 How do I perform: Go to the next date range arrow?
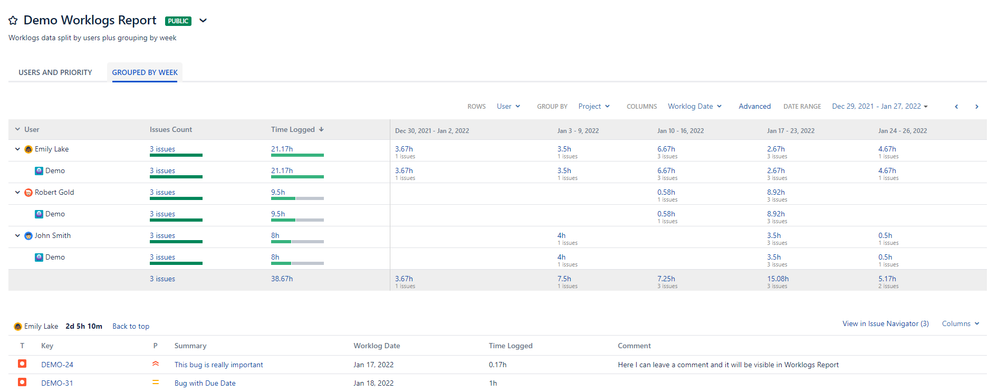tap(976, 107)
